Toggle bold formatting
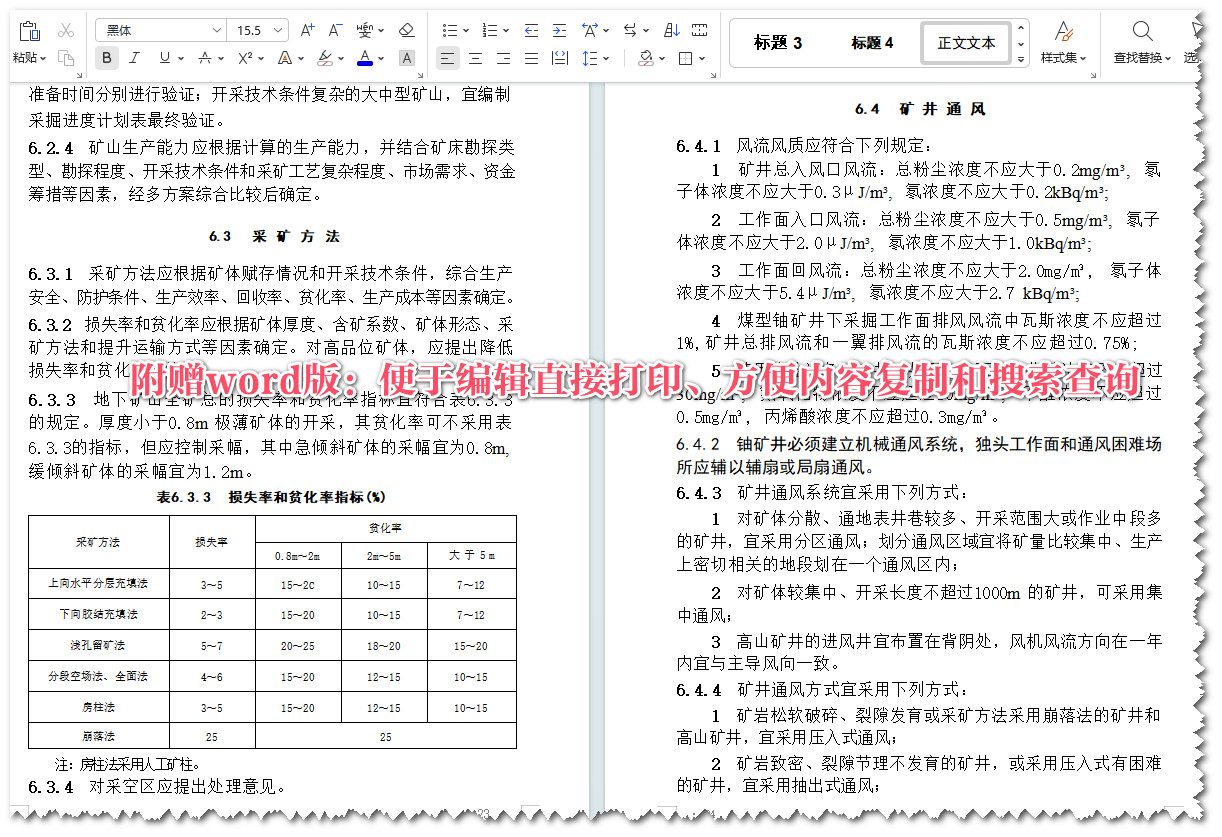The height and width of the screenshot is (837, 1222). click(x=106, y=57)
